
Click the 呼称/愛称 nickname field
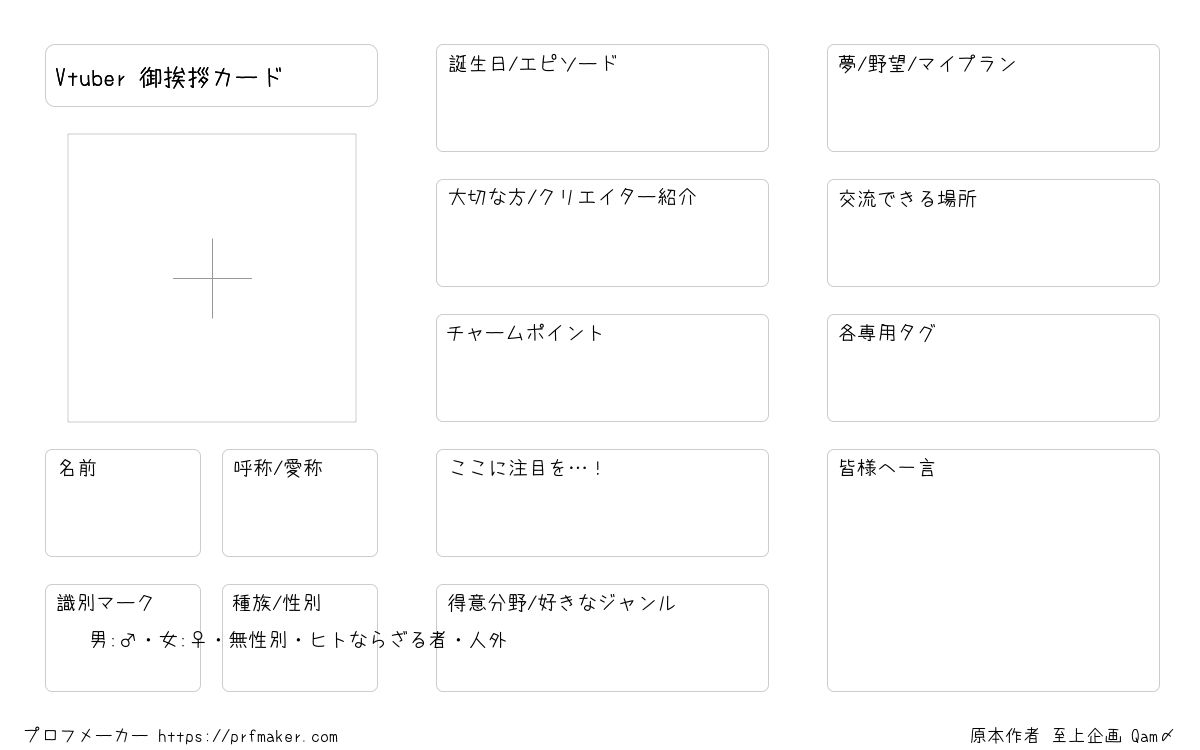pyautogui.click(x=300, y=503)
